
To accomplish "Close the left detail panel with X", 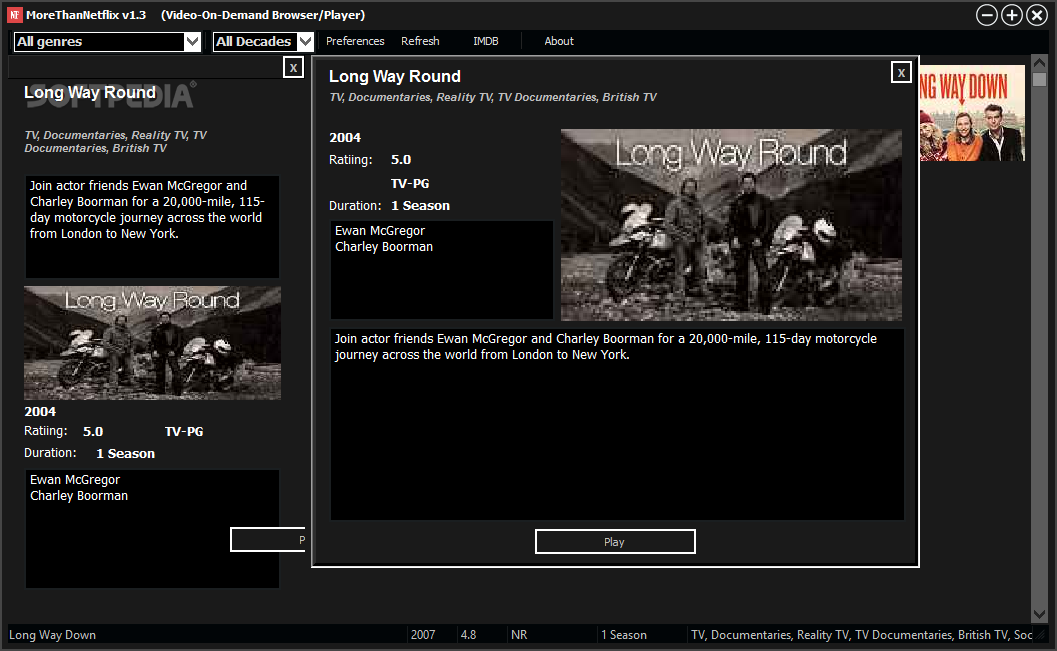I will 293,67.
